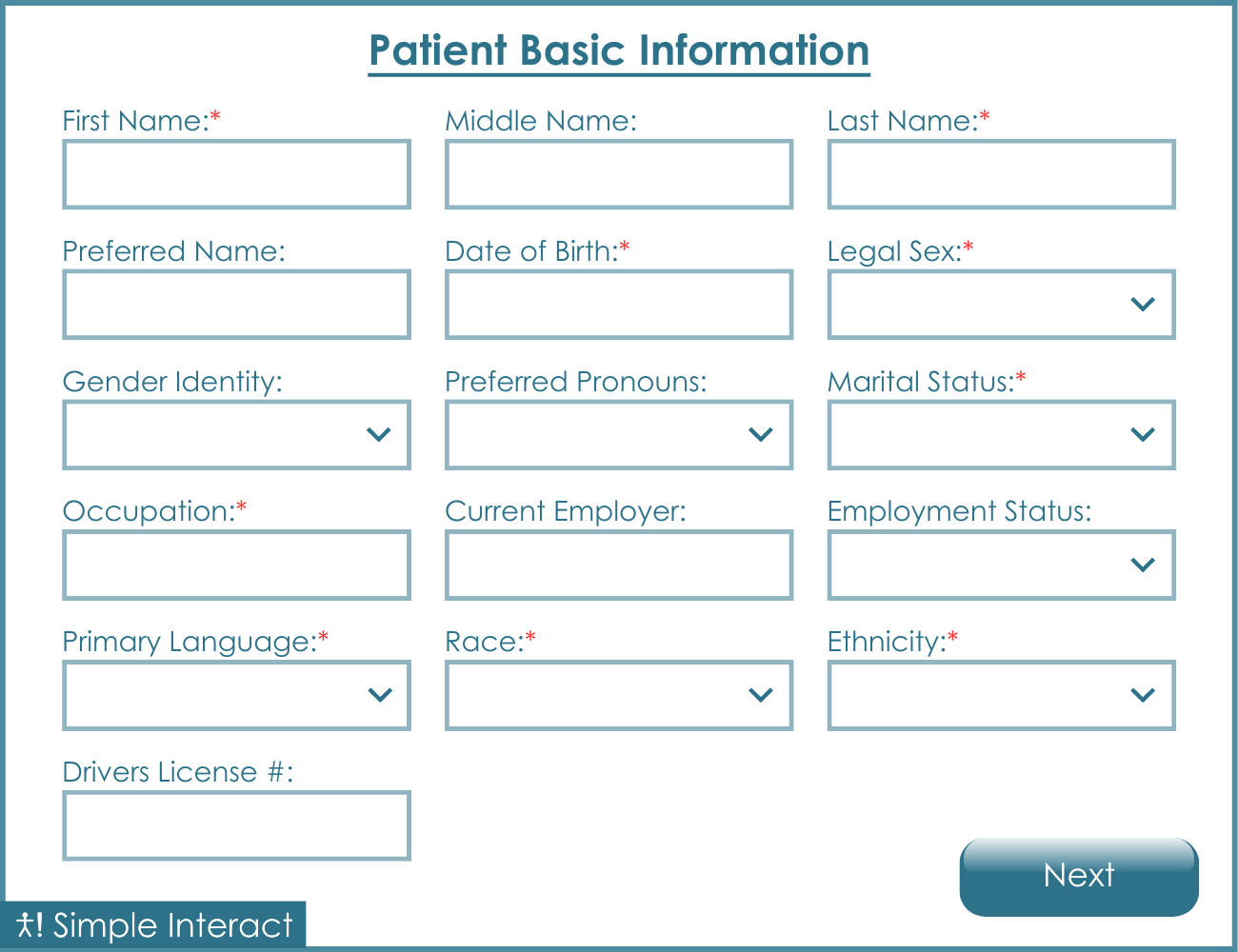Open the Preferred Pronouns dropdown

(618, 434)
